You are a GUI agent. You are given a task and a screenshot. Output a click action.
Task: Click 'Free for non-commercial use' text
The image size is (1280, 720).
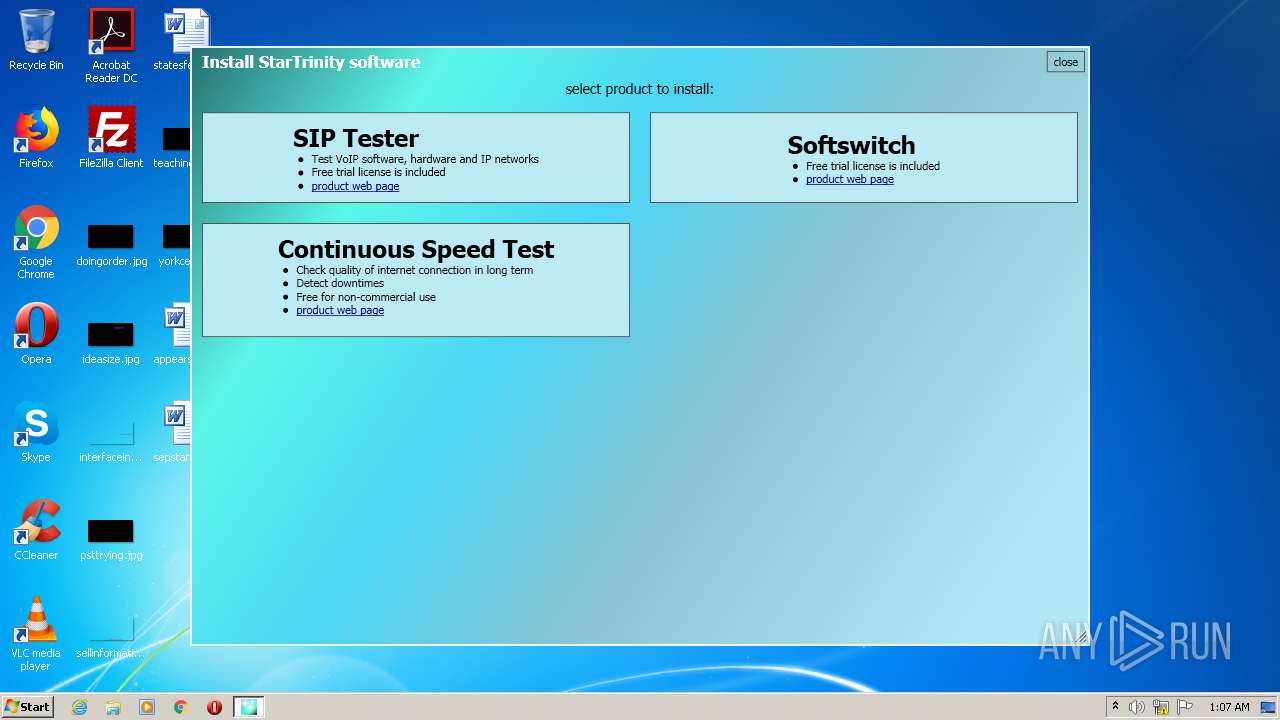366,297
